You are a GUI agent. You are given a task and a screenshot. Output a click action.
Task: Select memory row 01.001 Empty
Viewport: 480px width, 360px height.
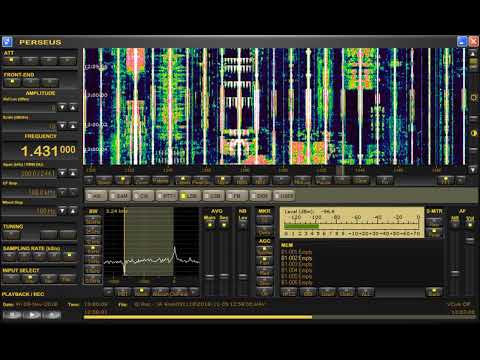click(296, 252)
